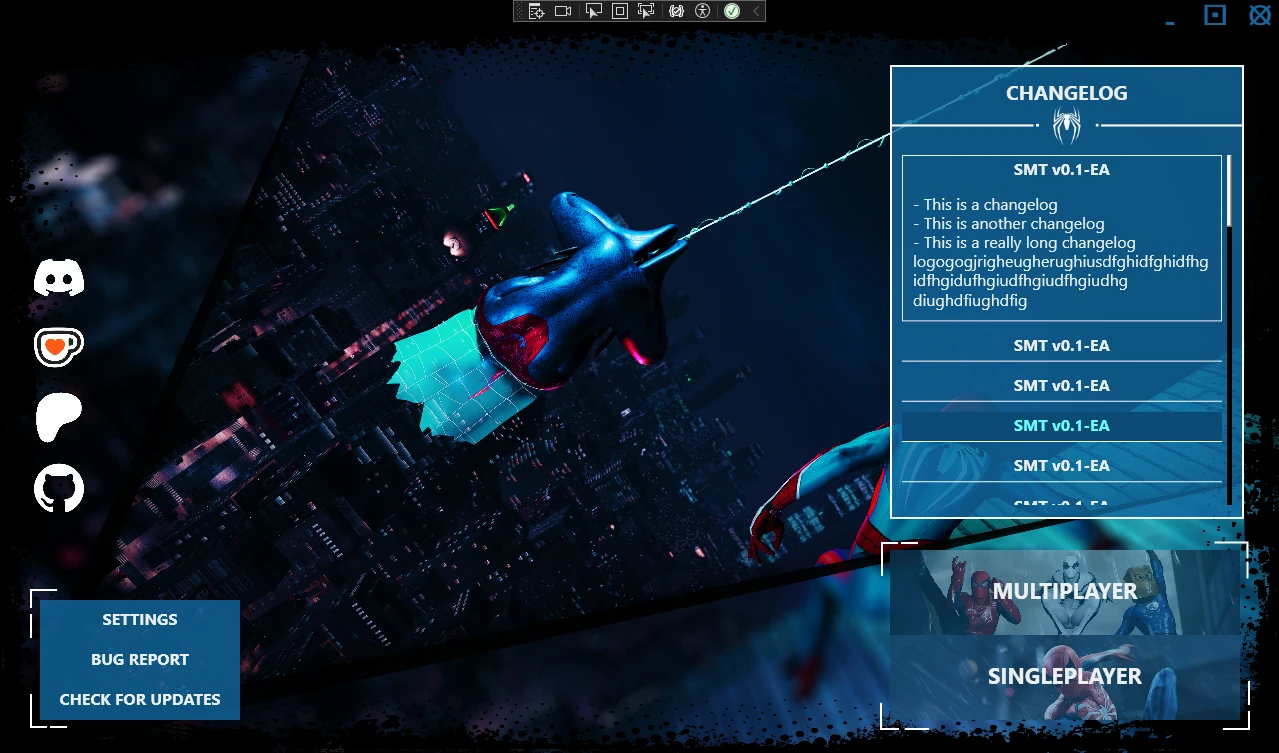The image size is (1279, 753).
Task: Select Bug Report from the menu
Action: pos(140,660)
